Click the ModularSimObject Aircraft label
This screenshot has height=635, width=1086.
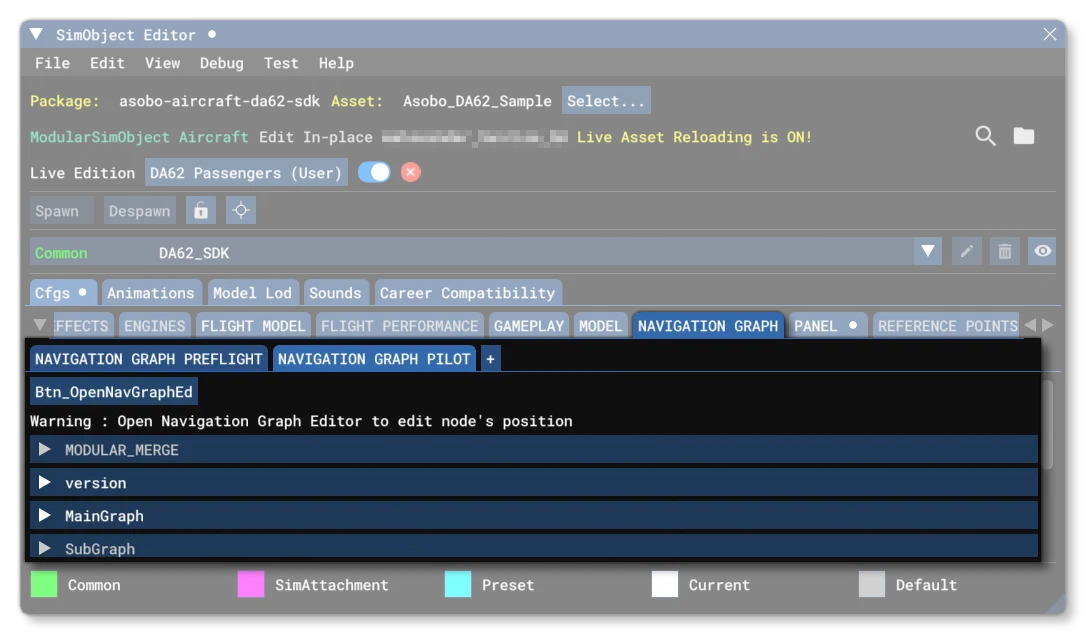click(x=139, y=137)
